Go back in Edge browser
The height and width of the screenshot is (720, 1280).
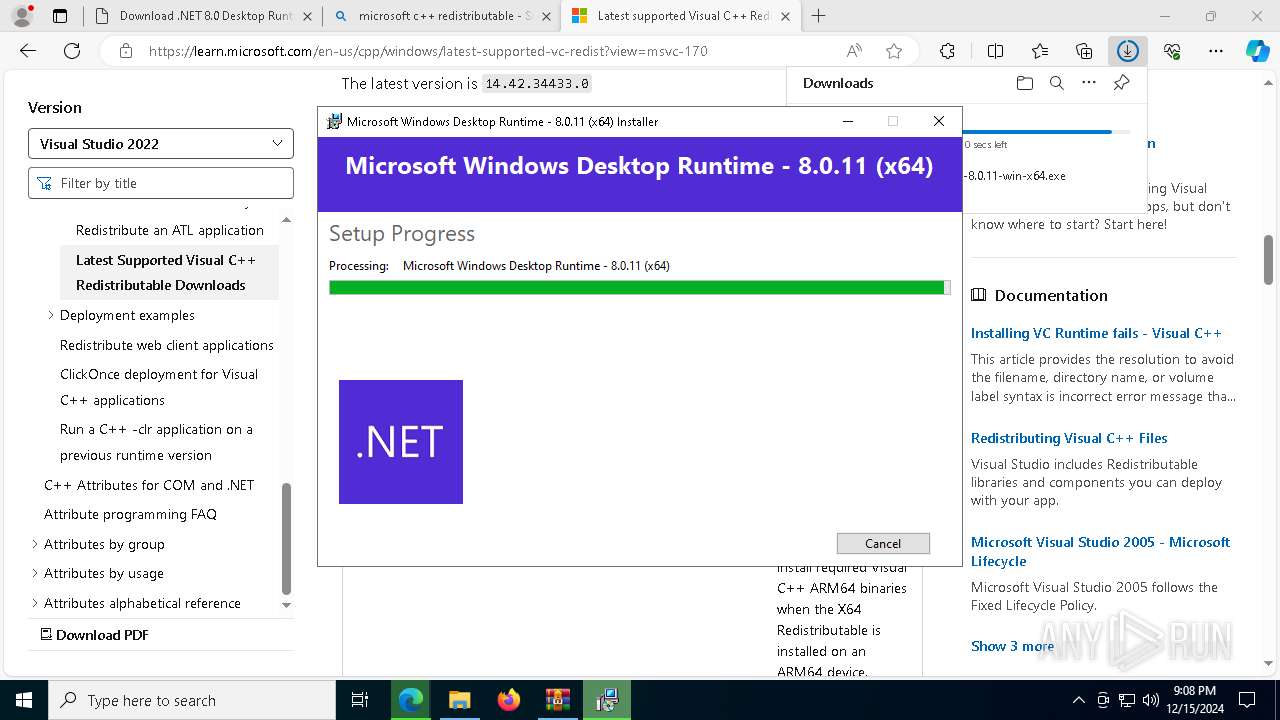[x=27, y=51]
